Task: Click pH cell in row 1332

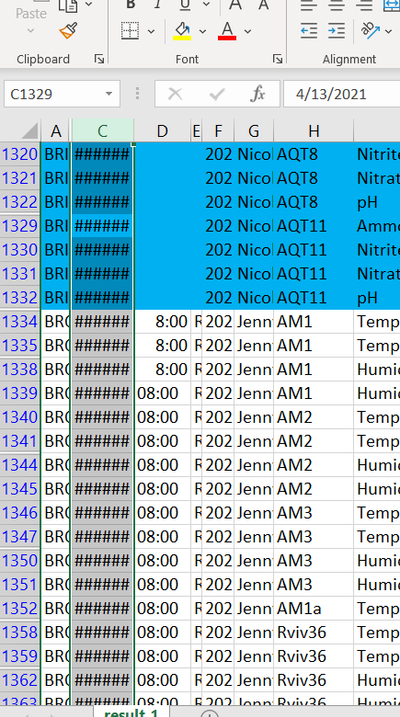Action: [377, 298]
